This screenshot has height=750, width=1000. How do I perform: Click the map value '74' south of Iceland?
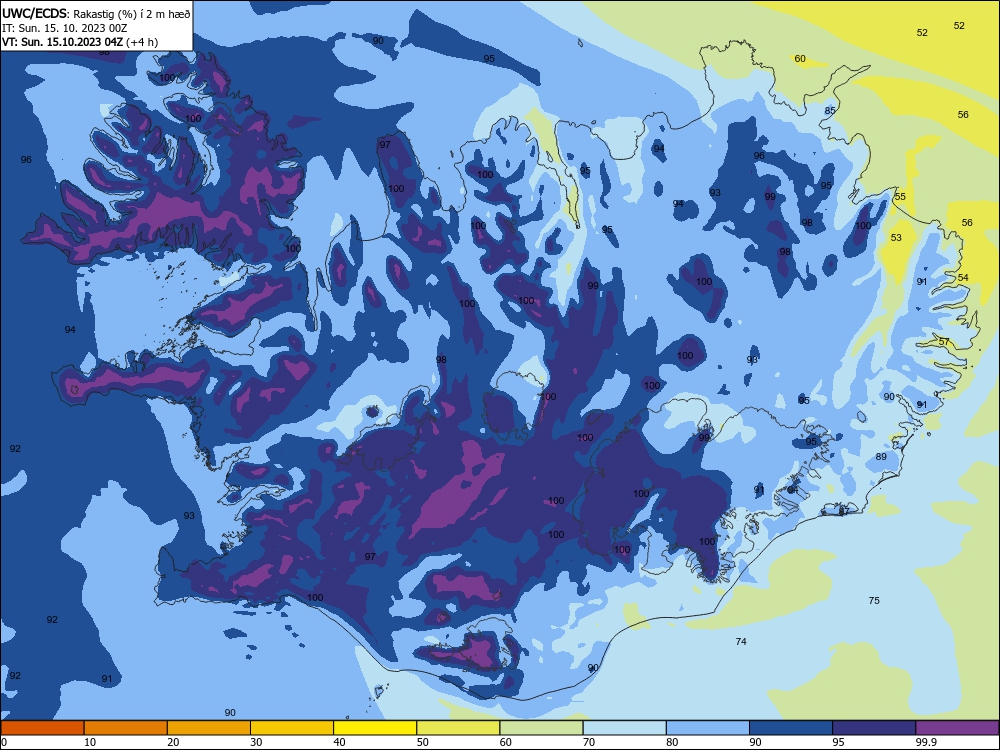[x=740, y=642]
